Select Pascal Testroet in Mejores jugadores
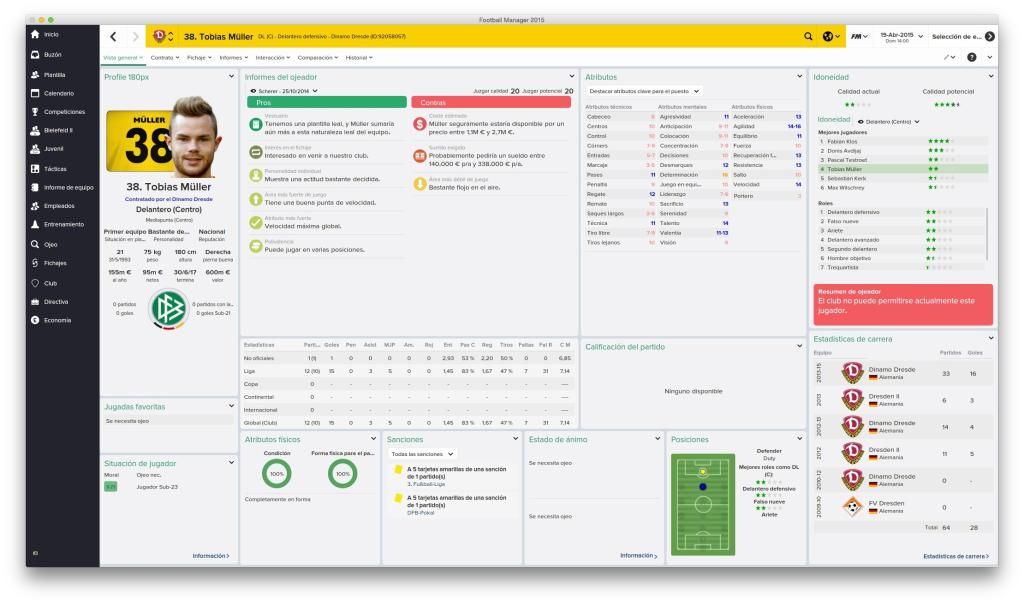 point(903,160)
